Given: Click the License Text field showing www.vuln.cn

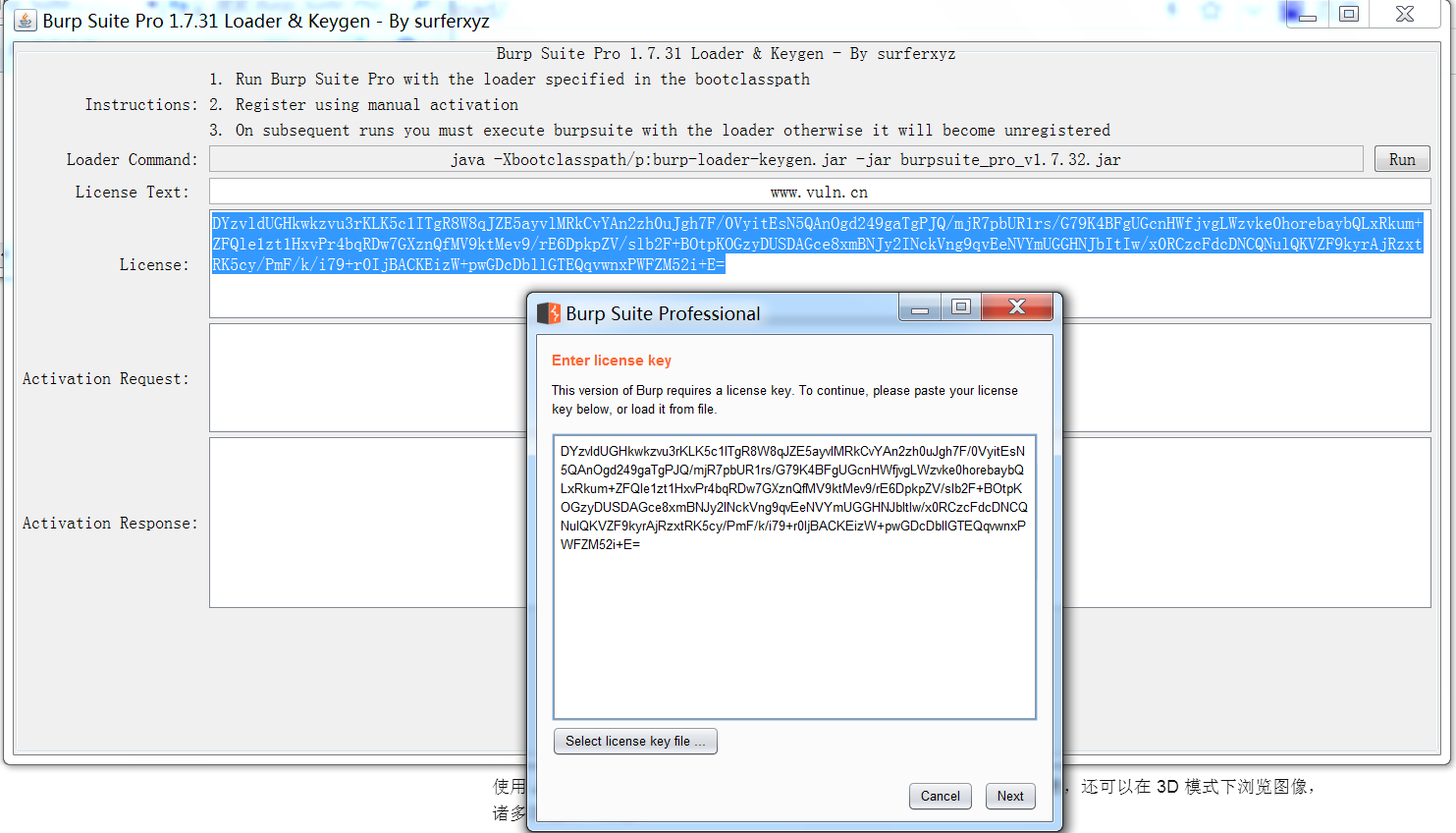Looking at the screenshot, I should click(820, 192).
